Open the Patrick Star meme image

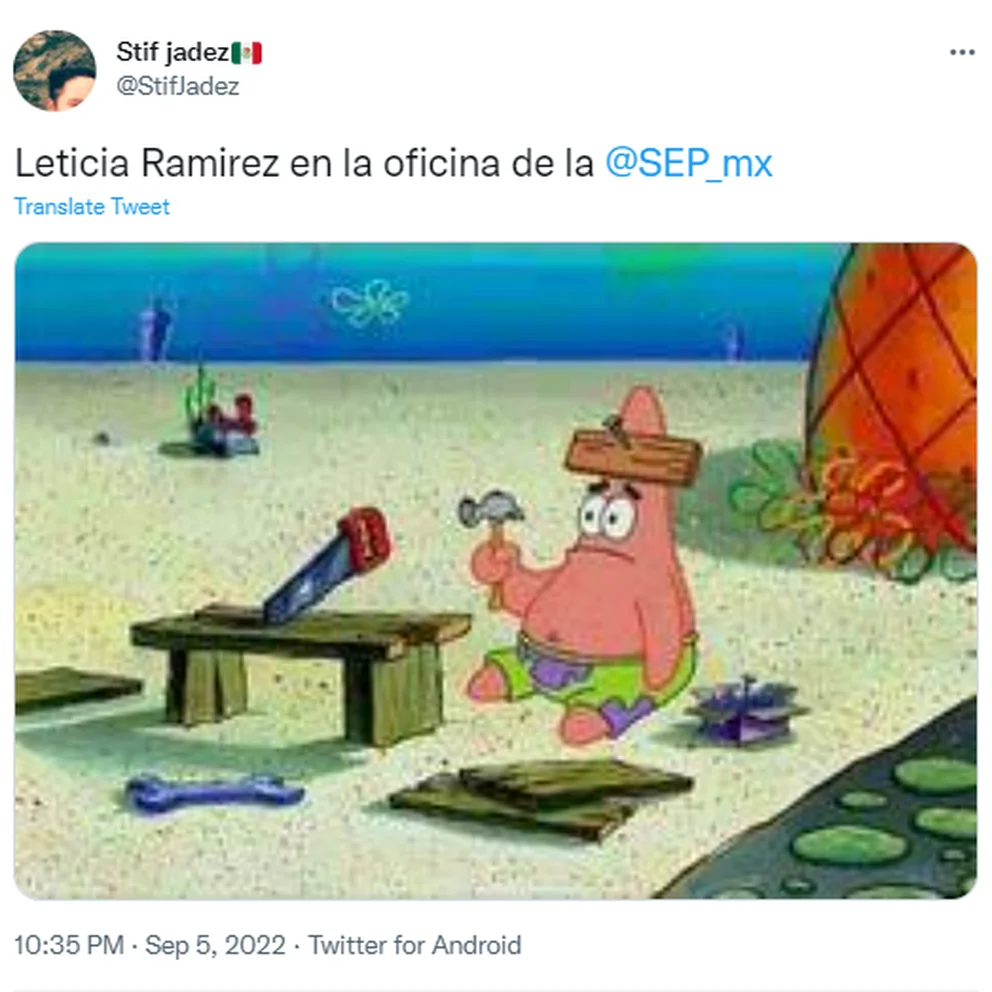pyautogui.click(x=495, y=571)
